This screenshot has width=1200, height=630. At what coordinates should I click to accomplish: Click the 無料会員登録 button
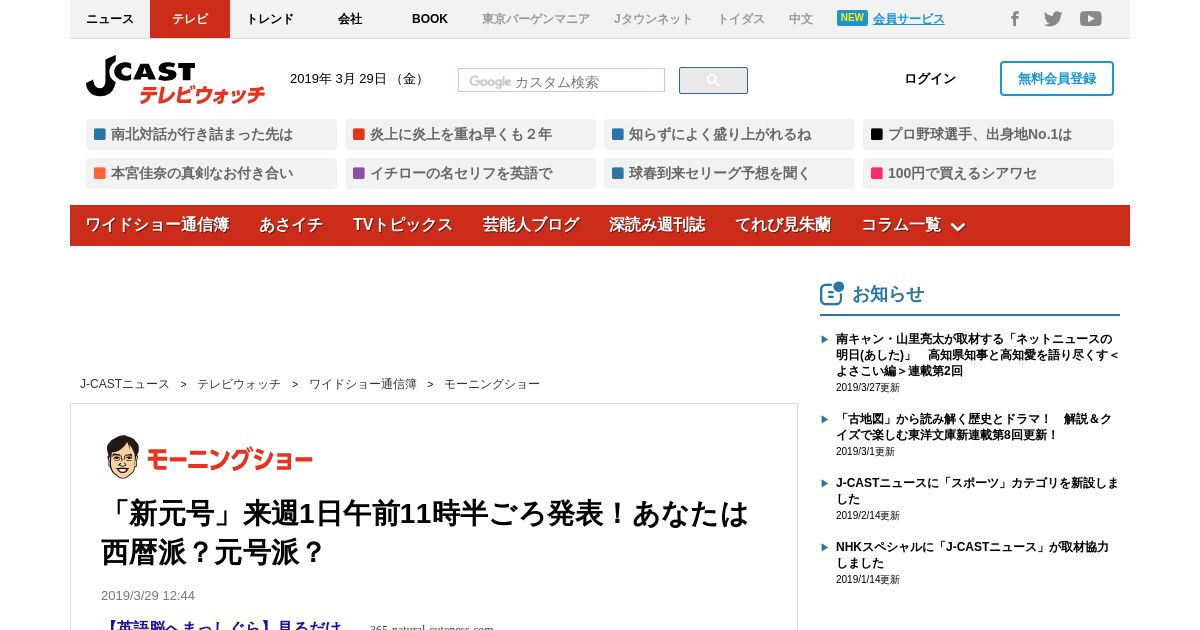(x=1057, y=79)
